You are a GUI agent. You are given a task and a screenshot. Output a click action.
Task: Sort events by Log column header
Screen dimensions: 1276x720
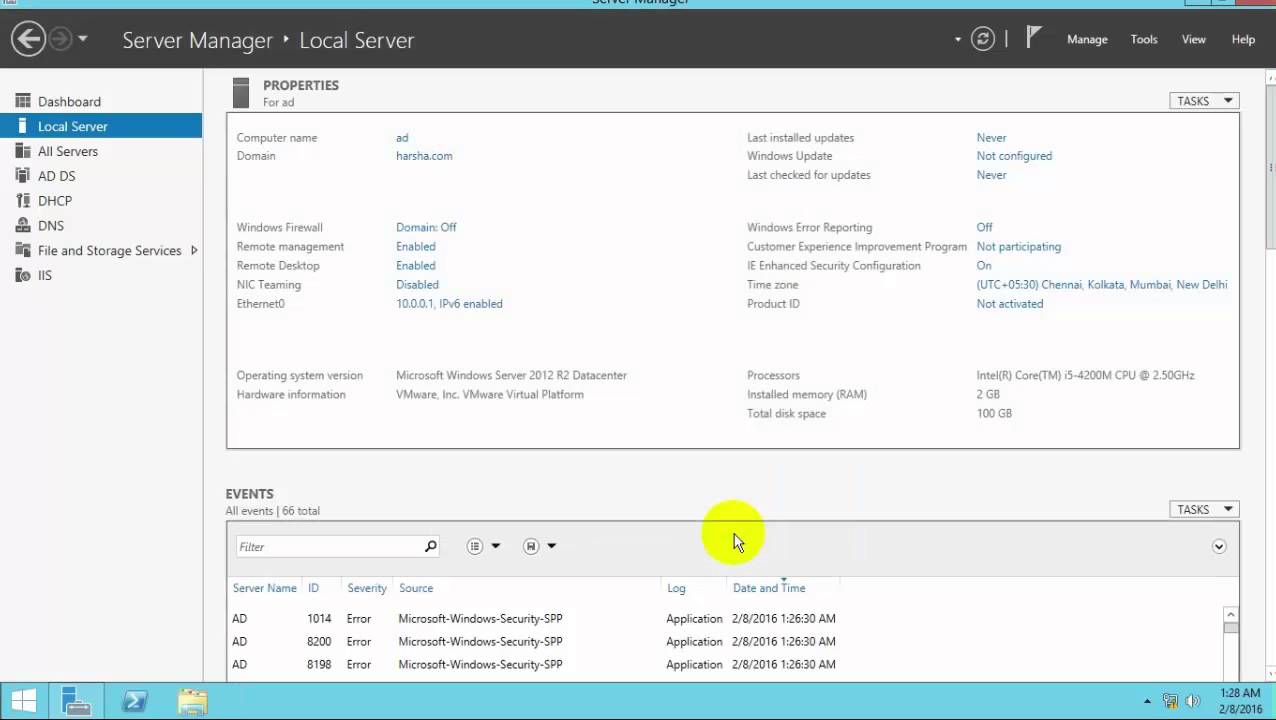coord(676,588)
